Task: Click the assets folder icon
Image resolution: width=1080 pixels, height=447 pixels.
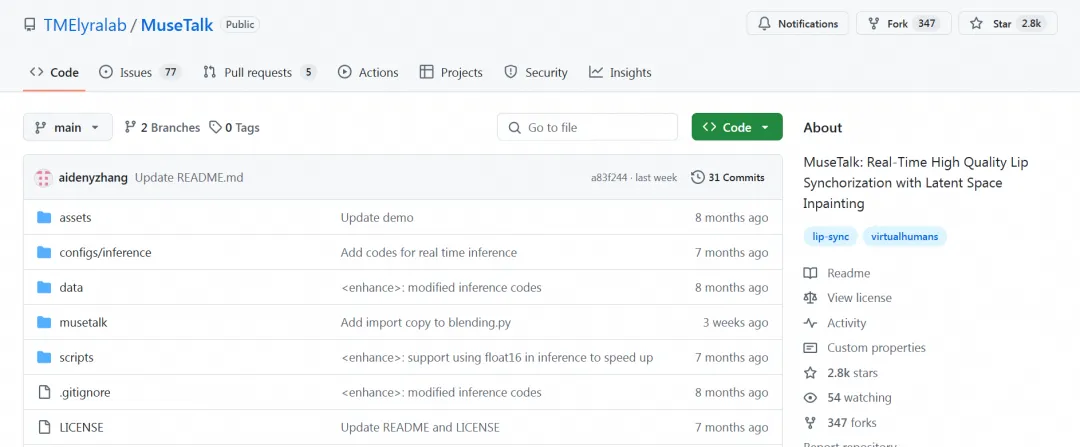Action: pos(44,217)
